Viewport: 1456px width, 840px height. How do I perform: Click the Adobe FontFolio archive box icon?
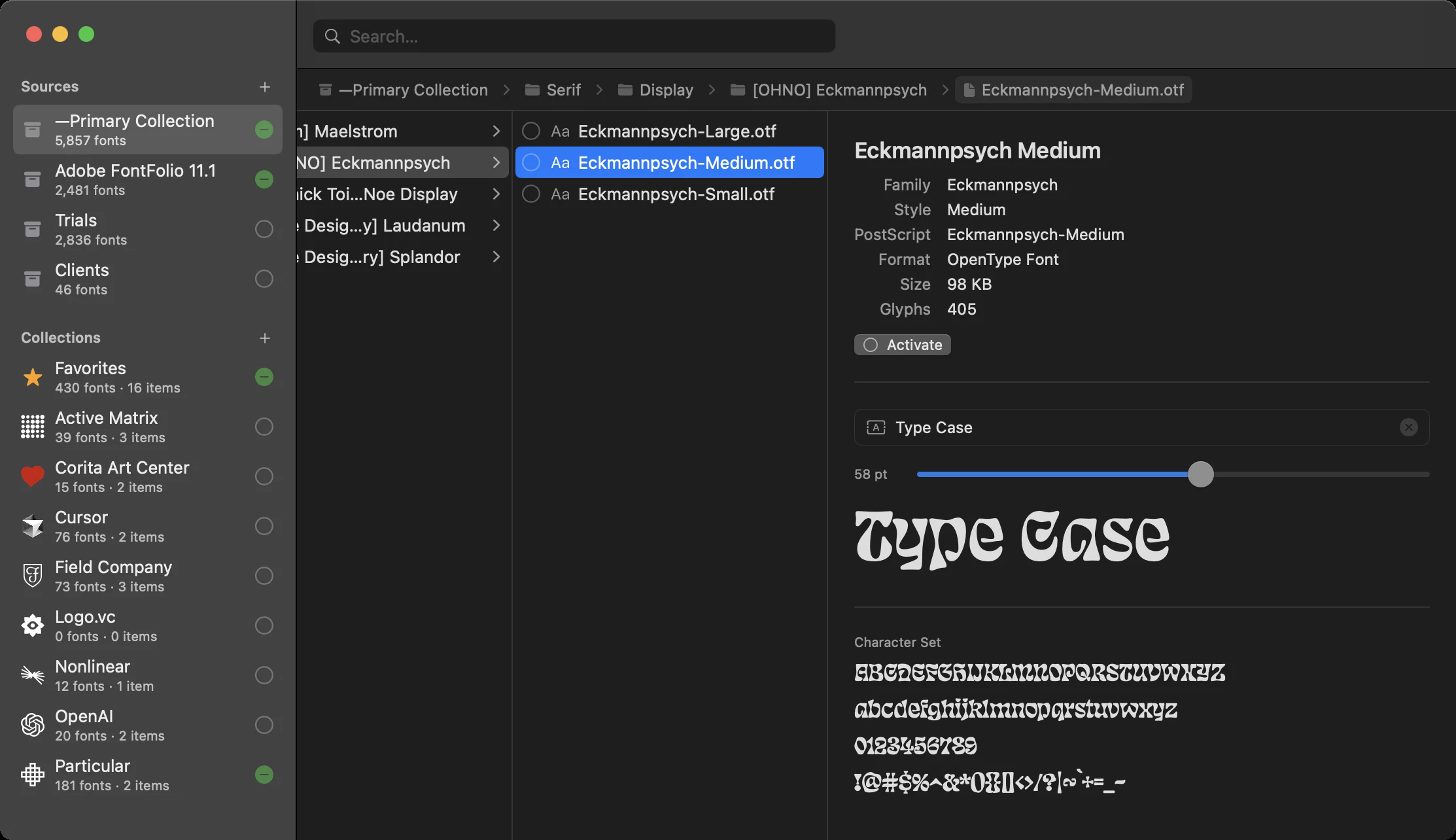[33, 179]
